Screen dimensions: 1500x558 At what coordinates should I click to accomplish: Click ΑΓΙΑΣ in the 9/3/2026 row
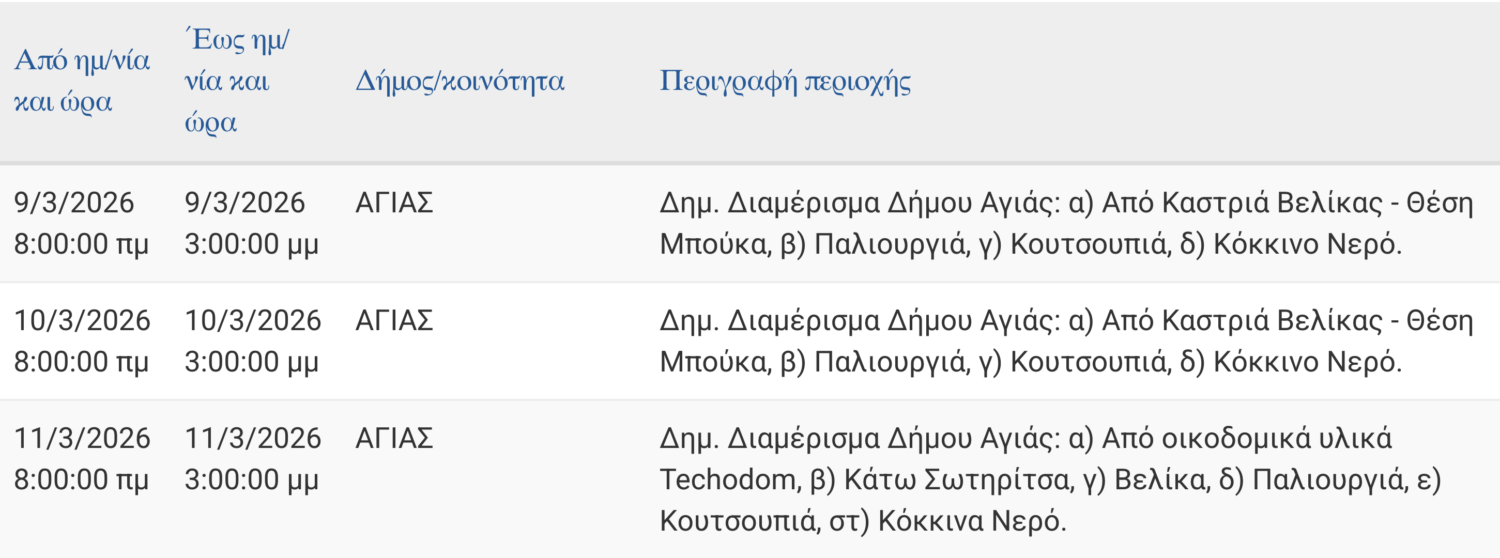click(x=394, y=203)
